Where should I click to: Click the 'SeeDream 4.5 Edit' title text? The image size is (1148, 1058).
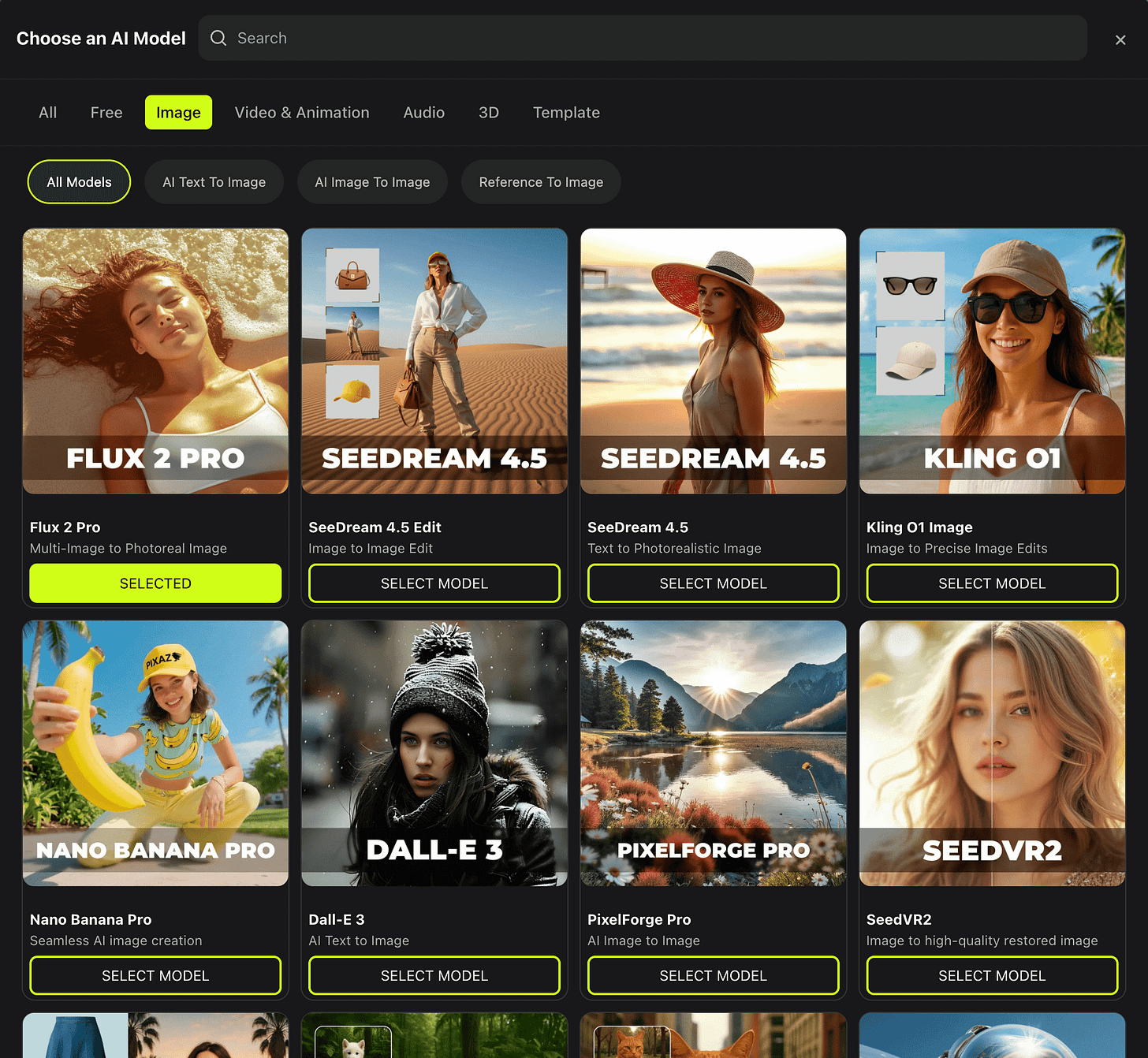tap(375, 527)
